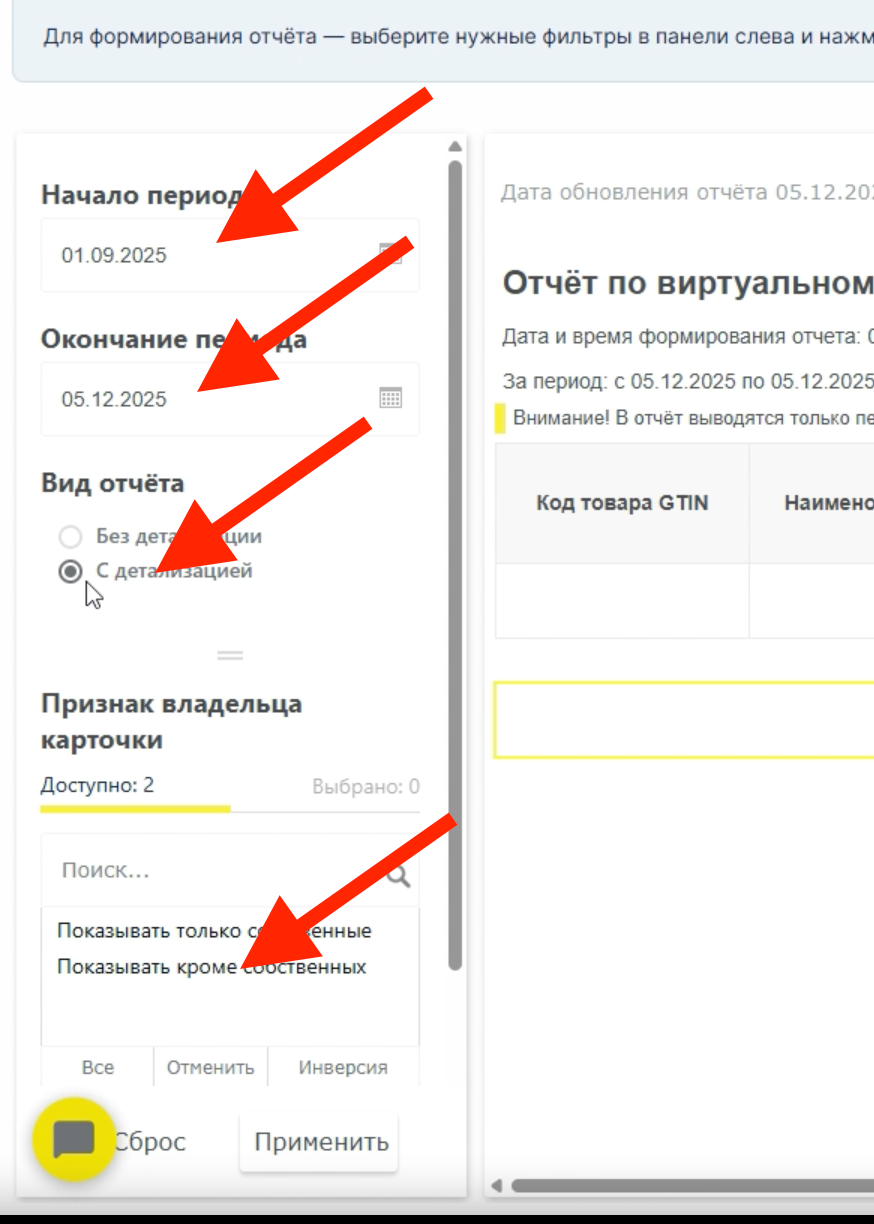Open the calendar picker for Начало периода

click(x=390, y=254)
